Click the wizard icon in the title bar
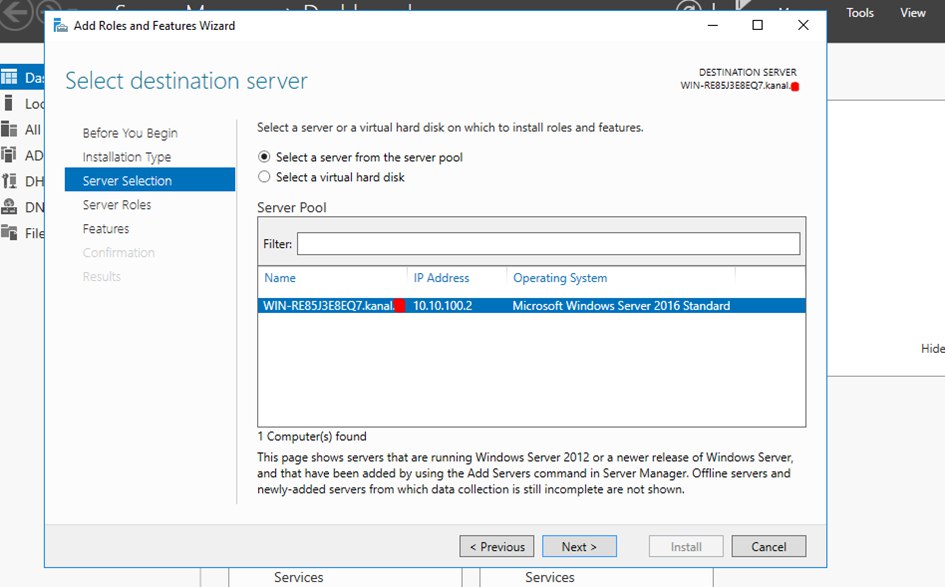 point(60,25)
